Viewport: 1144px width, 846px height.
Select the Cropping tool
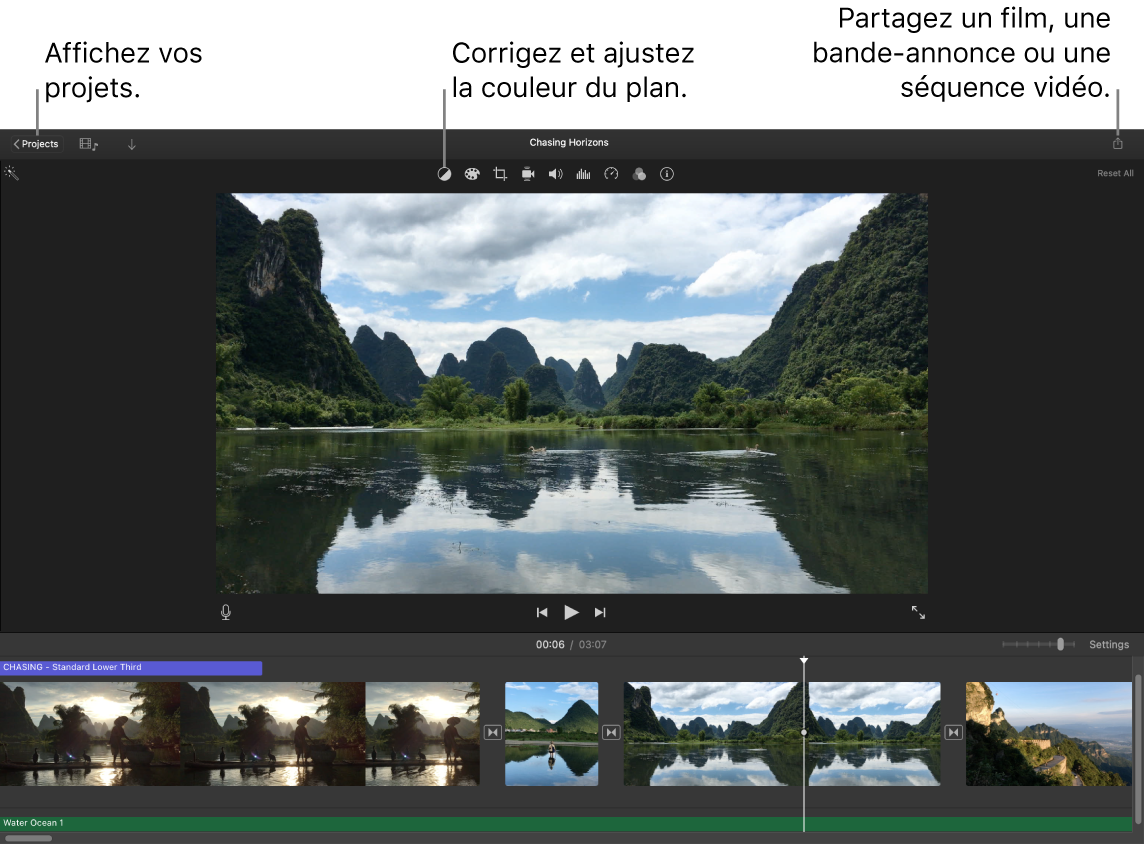(500, 174)
